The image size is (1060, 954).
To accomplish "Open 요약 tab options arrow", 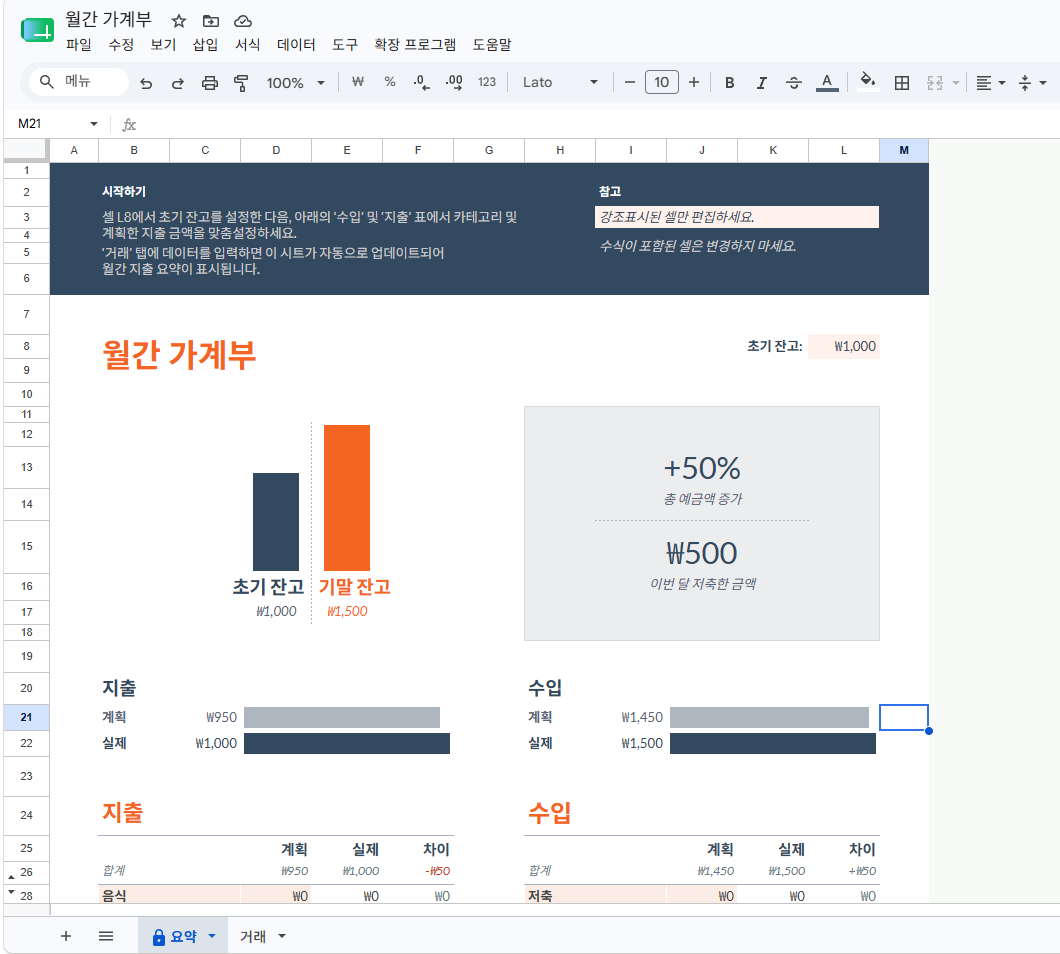I will pyautogui.click(x=212, y=936).
